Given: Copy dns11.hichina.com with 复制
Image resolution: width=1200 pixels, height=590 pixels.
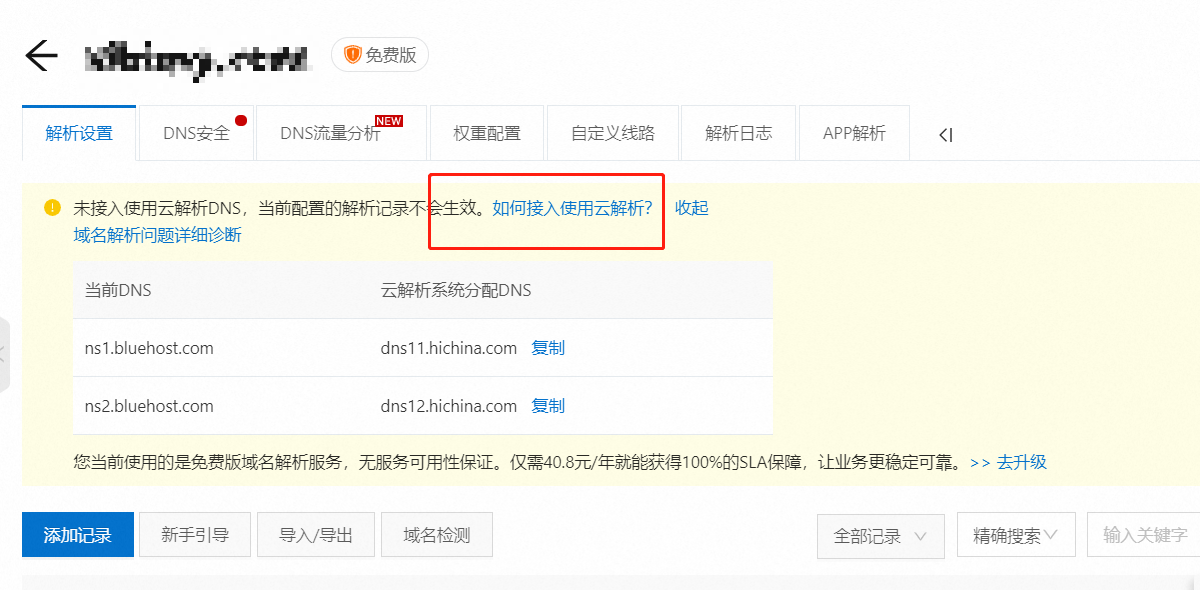Looking at the screenshot, I should pos(548,348).
